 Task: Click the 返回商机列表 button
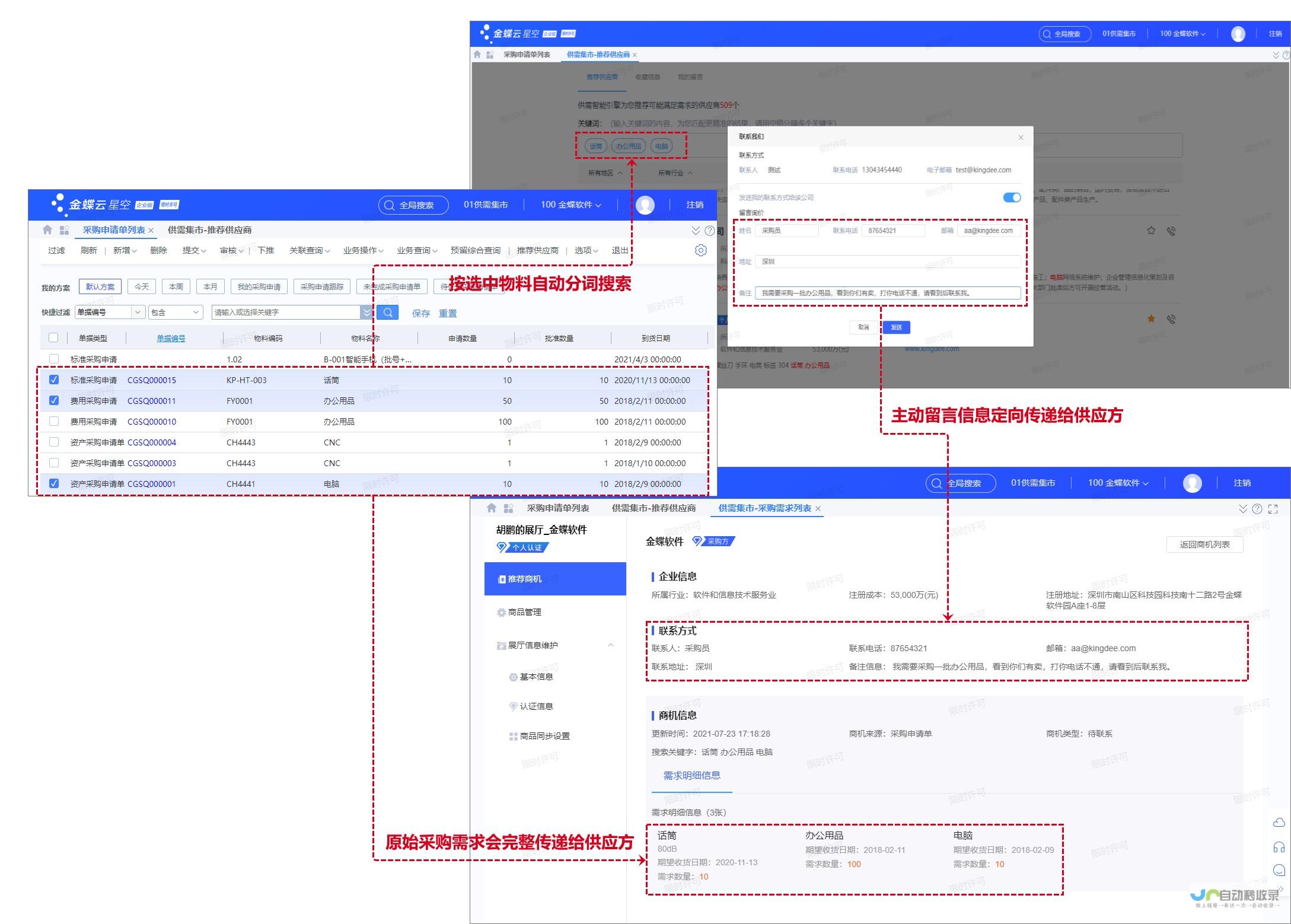coord(1204,544)
